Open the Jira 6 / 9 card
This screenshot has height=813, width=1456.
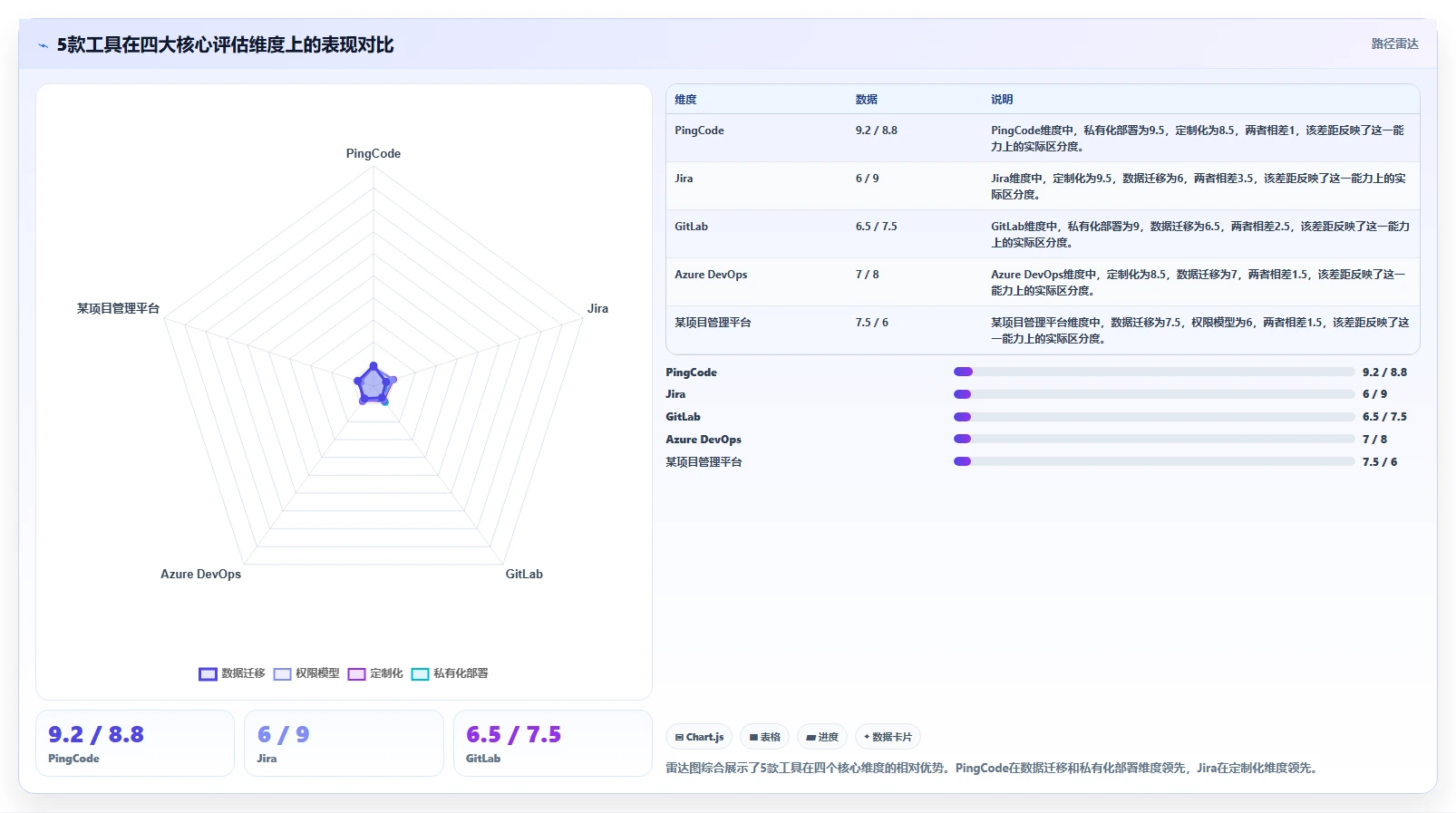tap(344, 743)
